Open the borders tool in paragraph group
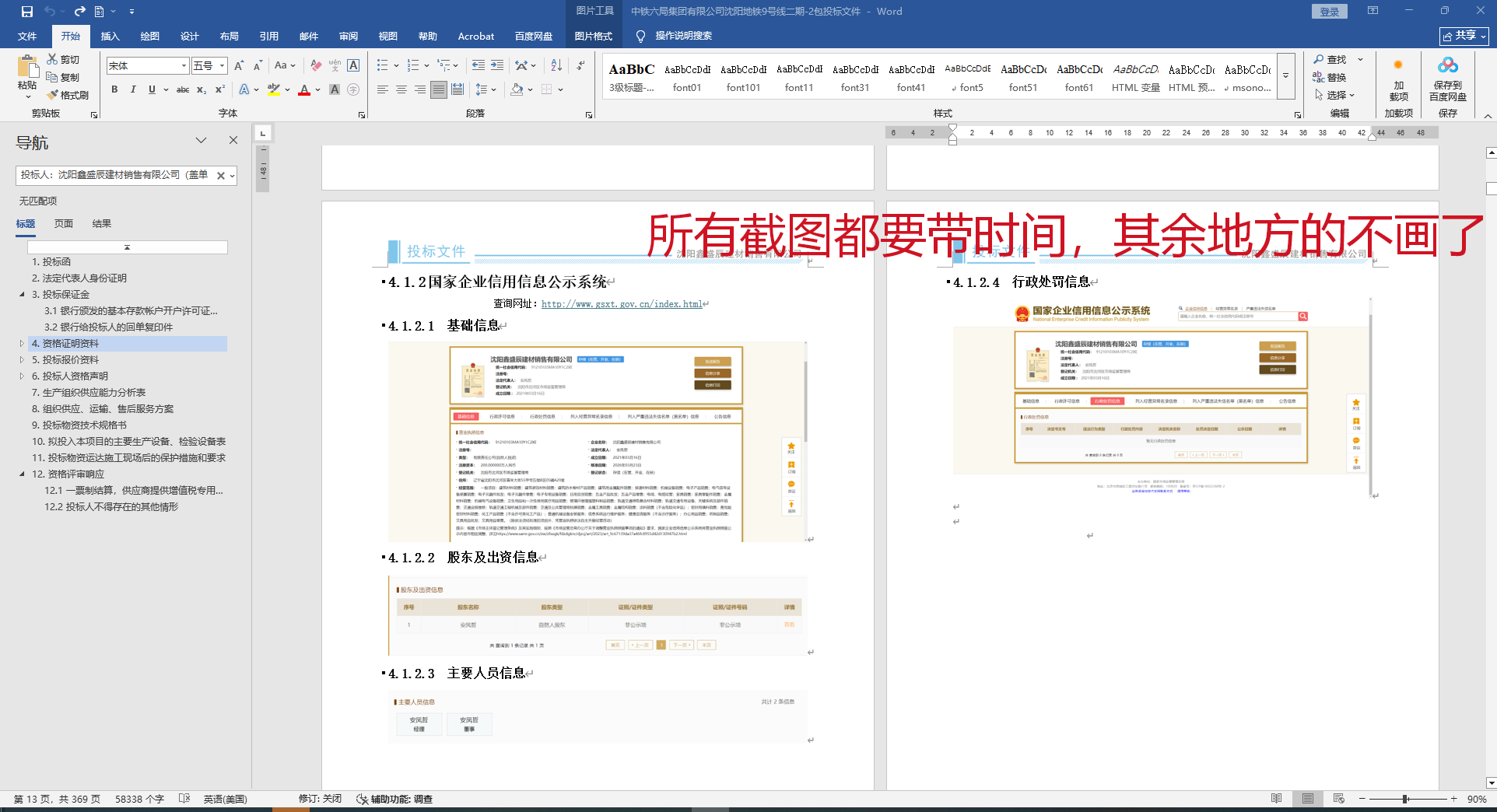 (547, 89)
